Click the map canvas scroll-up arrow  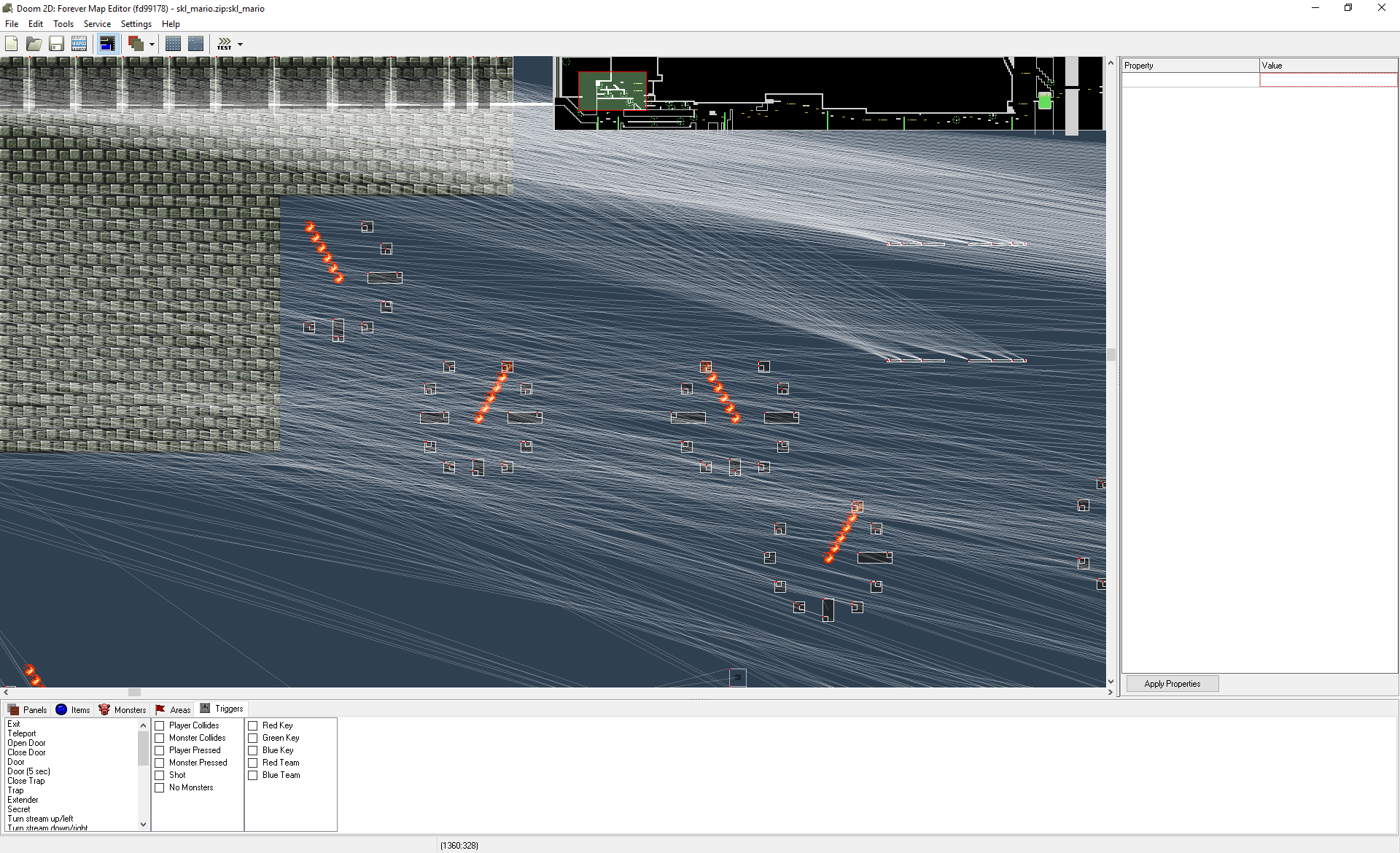tap(1111, 63)
